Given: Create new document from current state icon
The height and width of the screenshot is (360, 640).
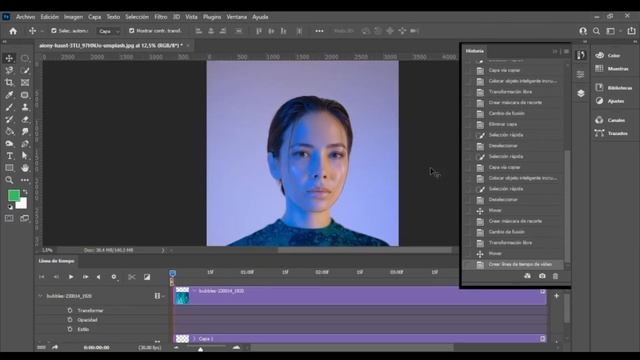Looking at the screenshot, I should [x=527, y=276].
